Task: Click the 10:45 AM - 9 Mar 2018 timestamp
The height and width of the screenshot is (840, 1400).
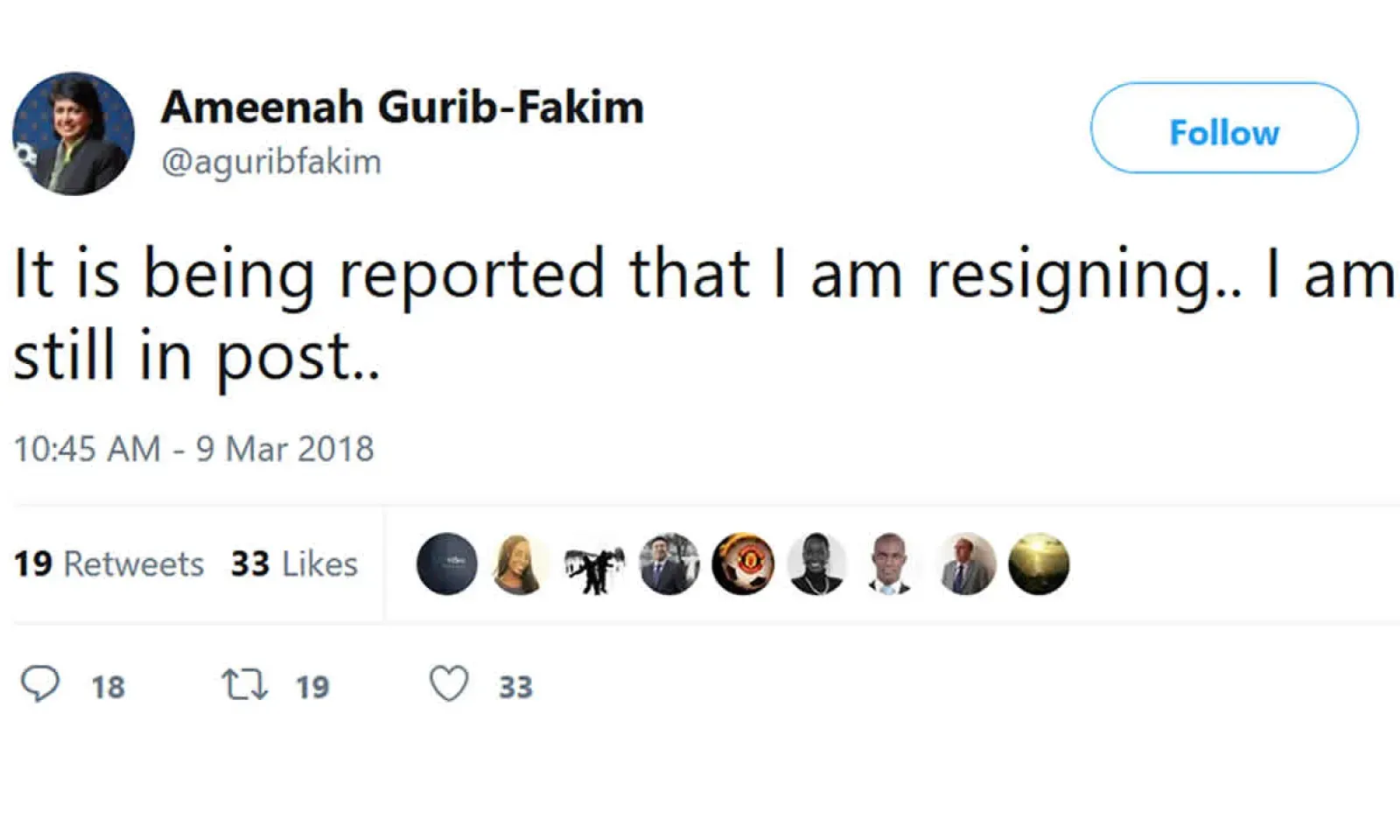Action: (193, 449)
